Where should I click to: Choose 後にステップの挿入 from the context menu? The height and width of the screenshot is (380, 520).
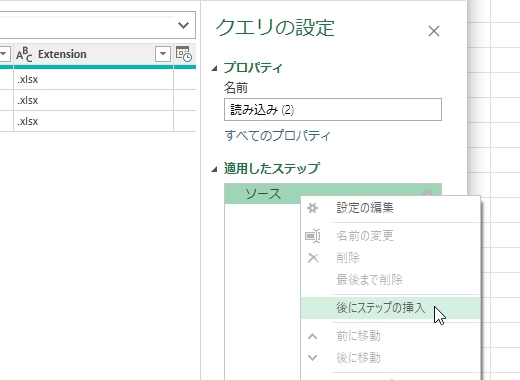point(391,308)
